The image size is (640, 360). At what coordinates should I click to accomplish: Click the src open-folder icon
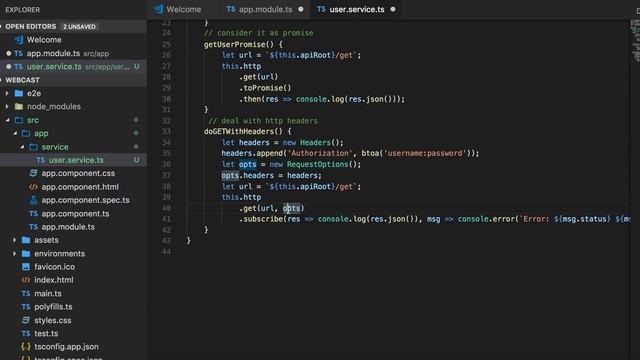pyautogui.click(x=19, y=120)
